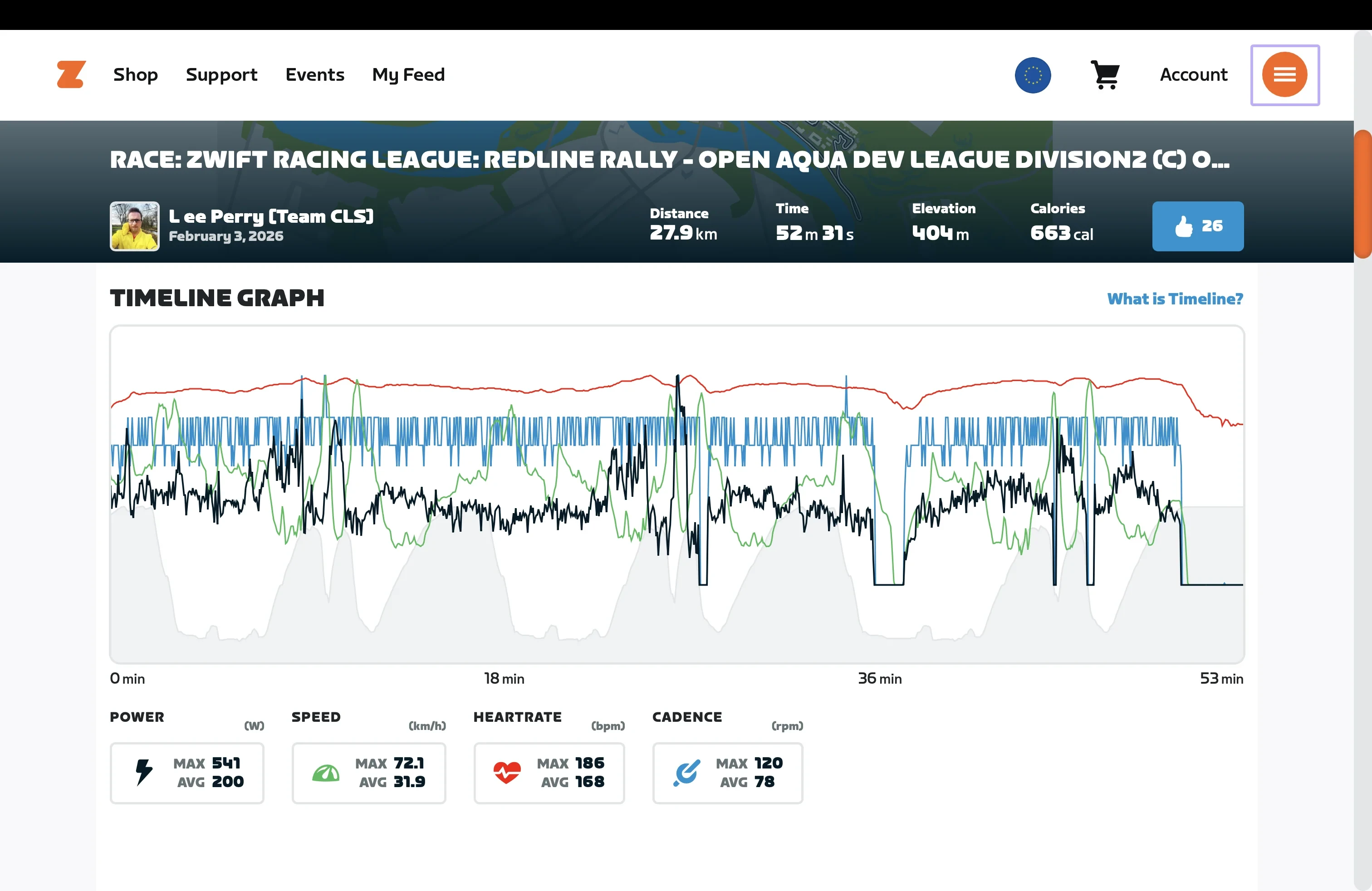1372x891 pixels.
Task: Click the '18 min' axis label
Action: point(504,678)
